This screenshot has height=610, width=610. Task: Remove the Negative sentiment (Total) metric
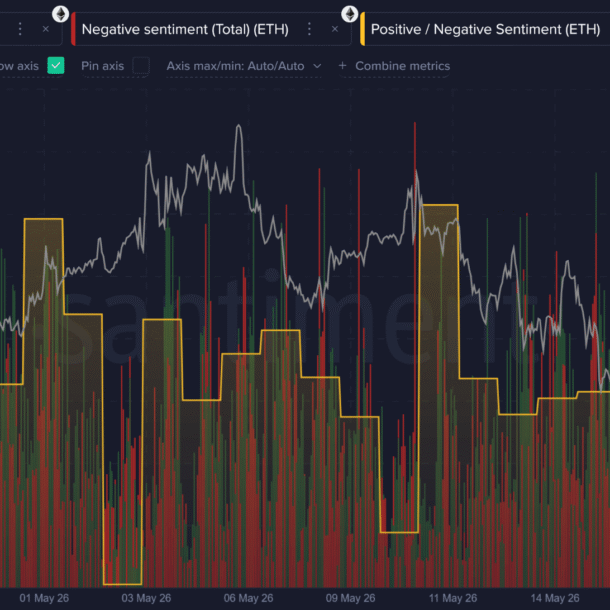point(335,29)
